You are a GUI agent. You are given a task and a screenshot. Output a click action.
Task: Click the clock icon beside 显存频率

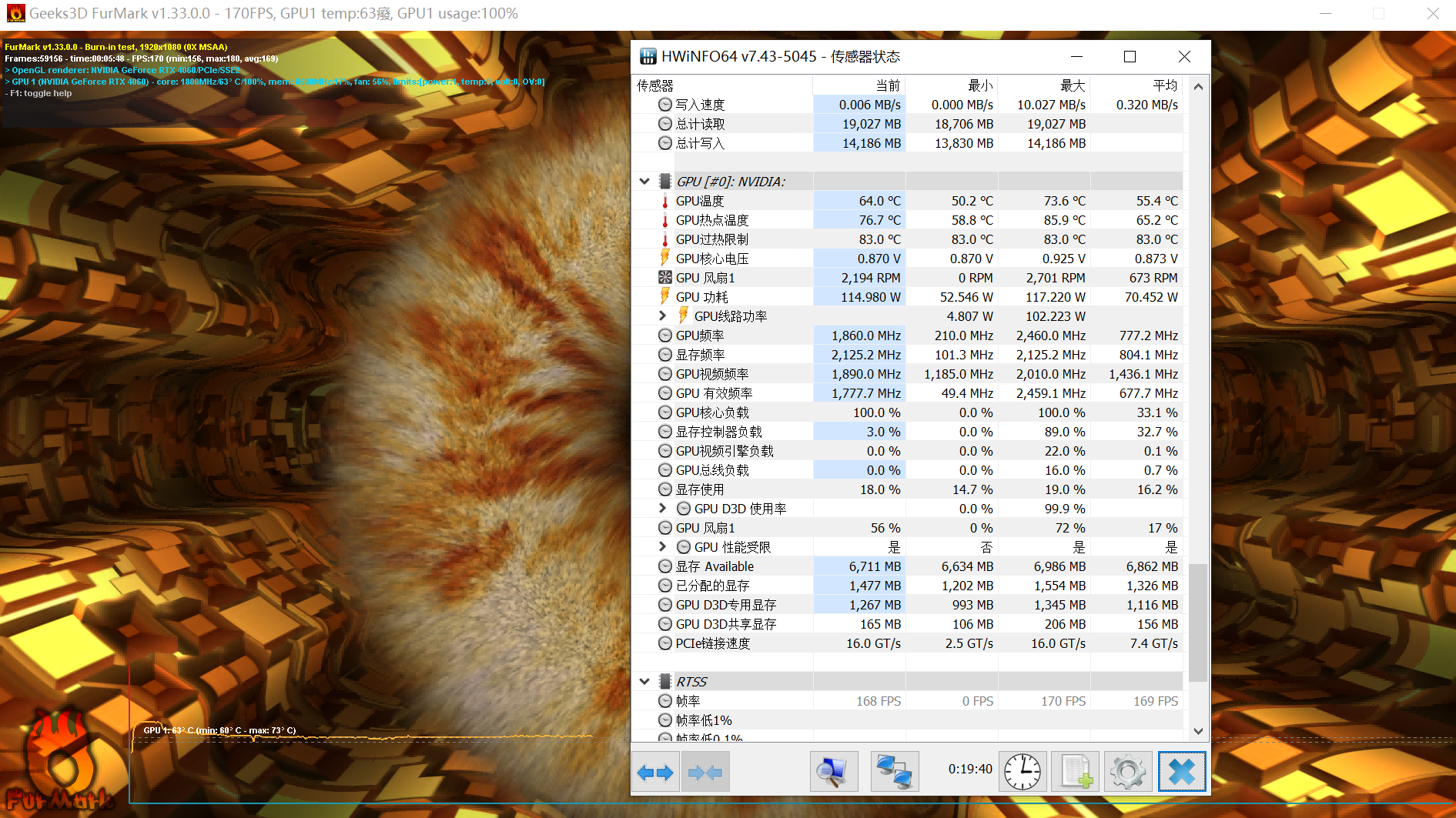coord(665,355)
